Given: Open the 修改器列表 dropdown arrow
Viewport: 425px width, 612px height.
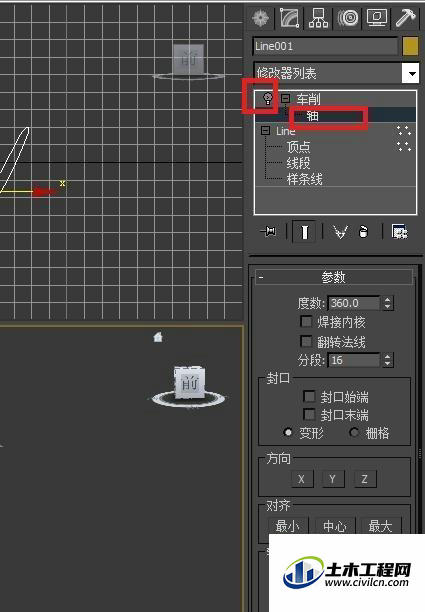Looking at the screenshot, I should pos(411,73).
